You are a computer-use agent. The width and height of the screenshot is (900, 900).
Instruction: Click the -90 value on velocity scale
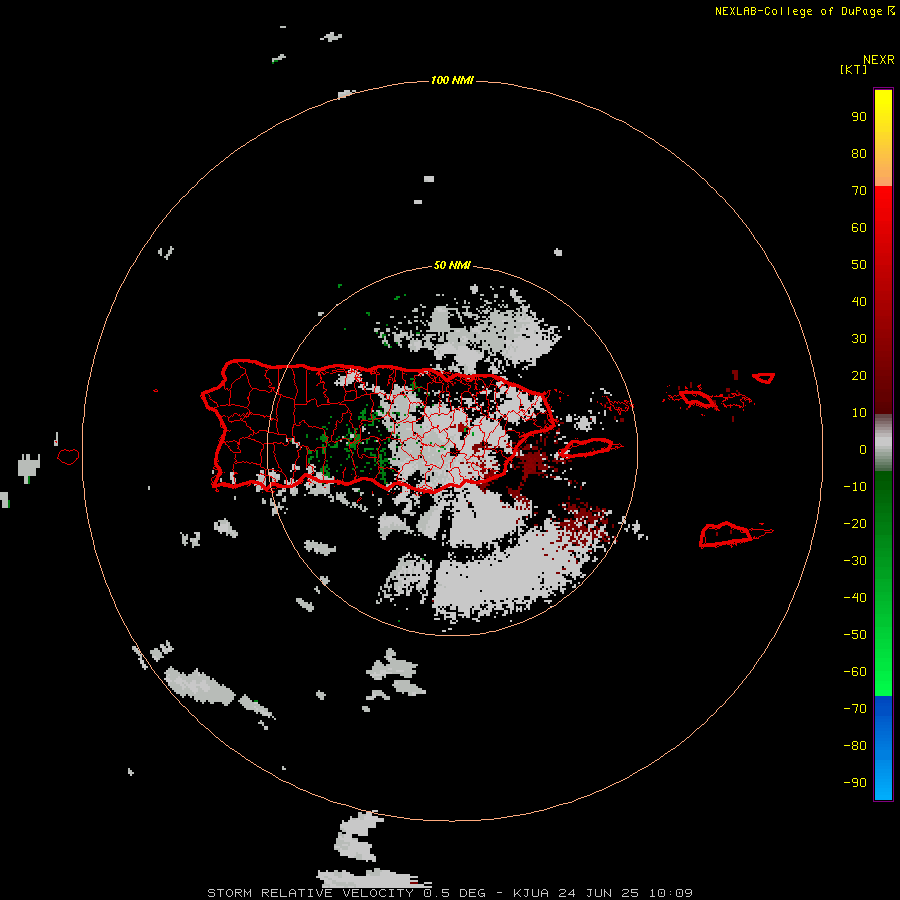click(x=855, y=783)
